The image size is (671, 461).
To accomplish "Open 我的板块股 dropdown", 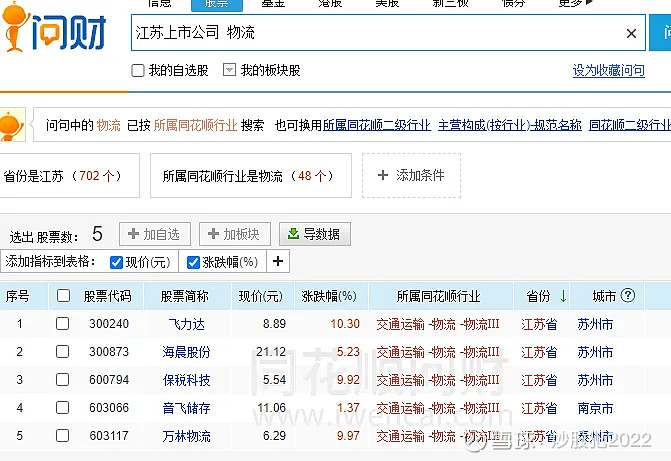I will [229, 70].
